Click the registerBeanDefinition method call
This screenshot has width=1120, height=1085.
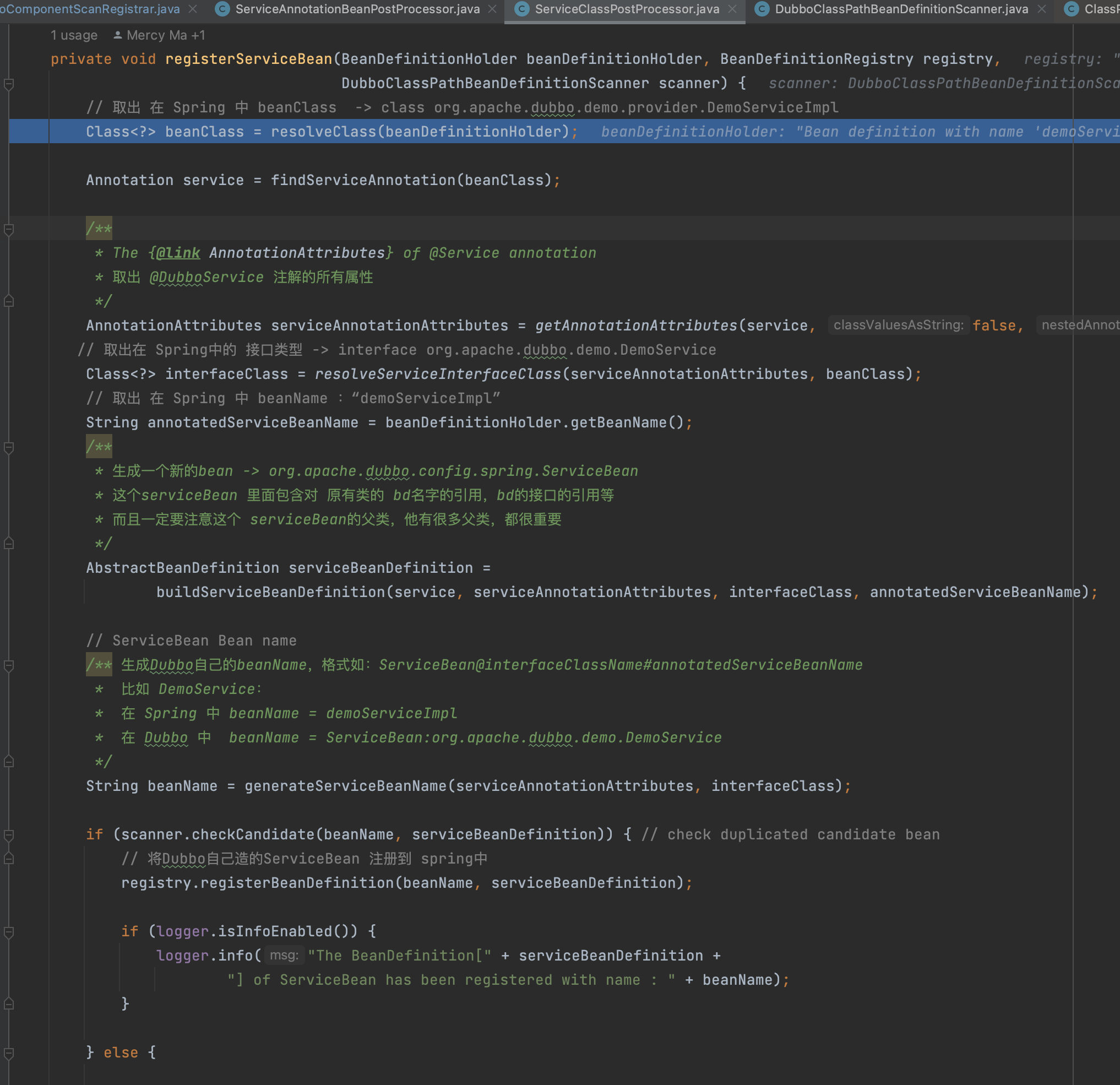click(x=297, y=883)
